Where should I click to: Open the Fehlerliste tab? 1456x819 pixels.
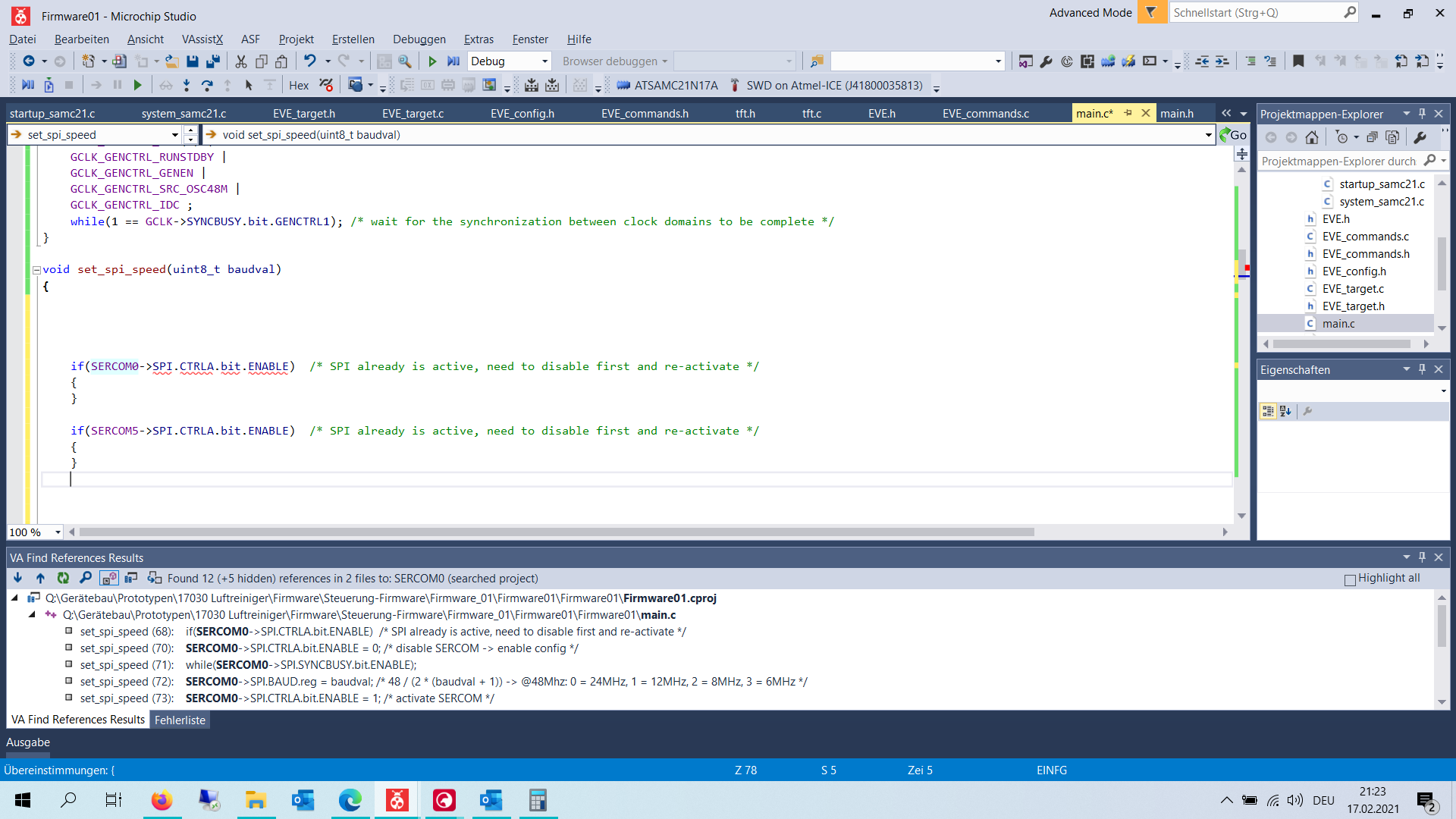180,720
